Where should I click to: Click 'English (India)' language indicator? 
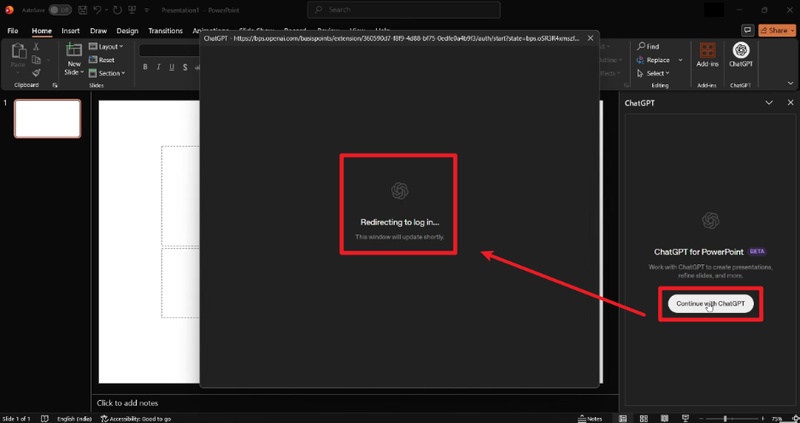click(x=74, y=418)
